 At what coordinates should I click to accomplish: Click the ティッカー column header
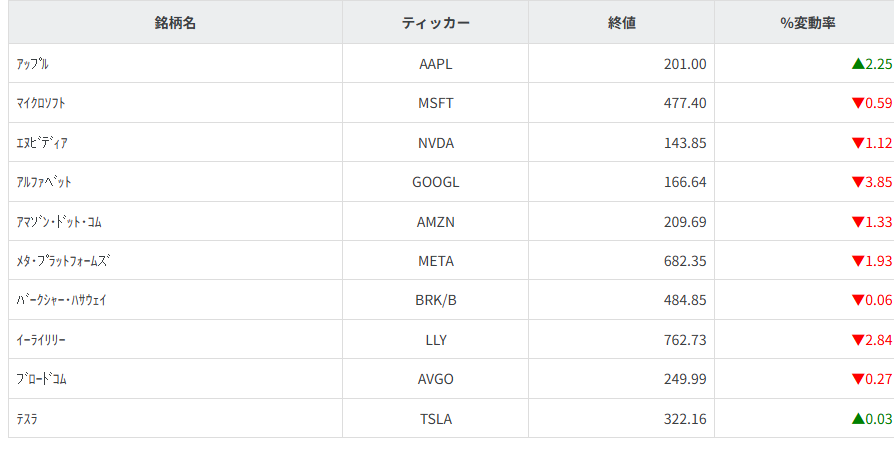tap(435, 23)
